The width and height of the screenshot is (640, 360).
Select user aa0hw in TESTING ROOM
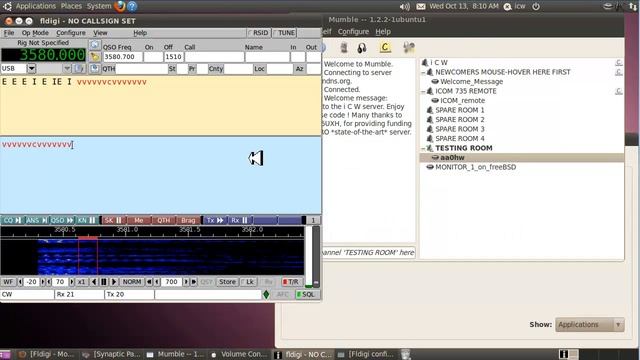point(452,158)
